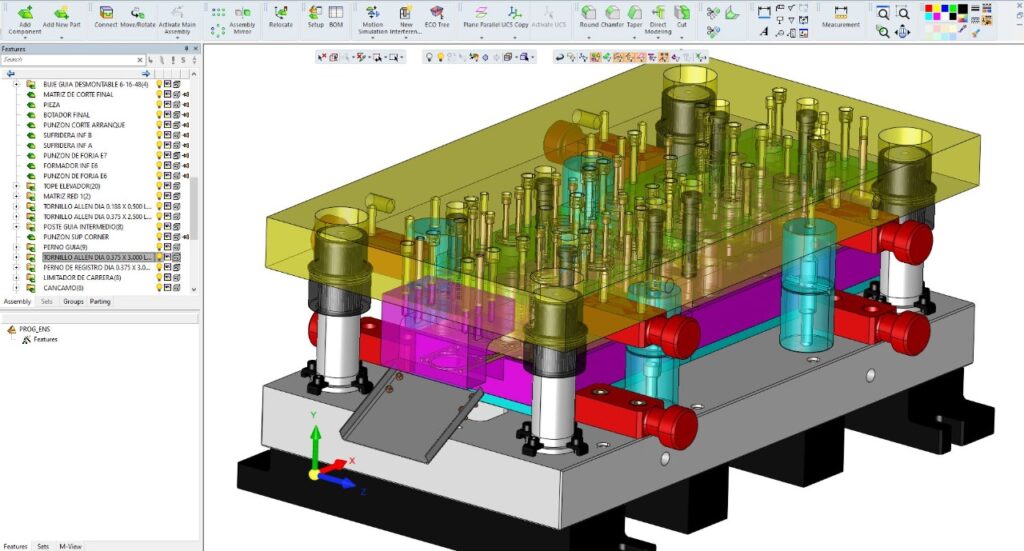
Task: Pin the Features panel
Action: pos(186,48)
